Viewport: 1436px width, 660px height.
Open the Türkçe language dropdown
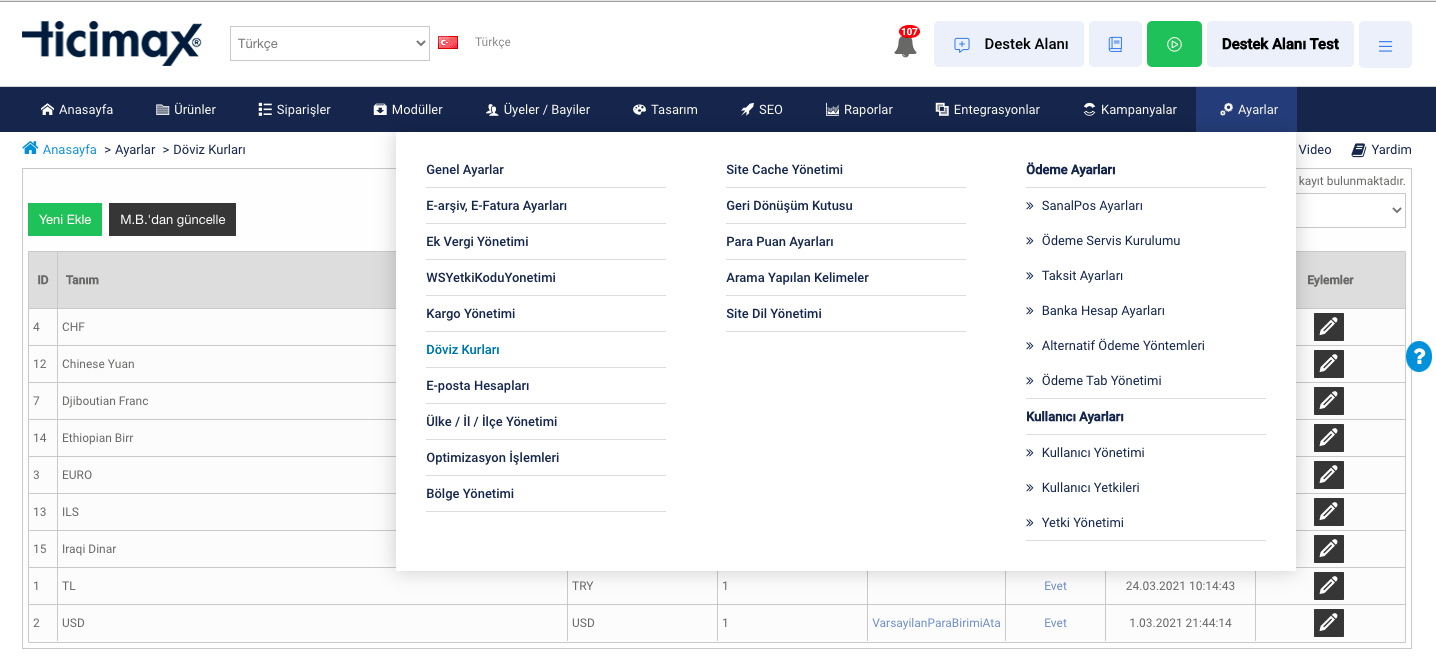(x=330, y=43)
